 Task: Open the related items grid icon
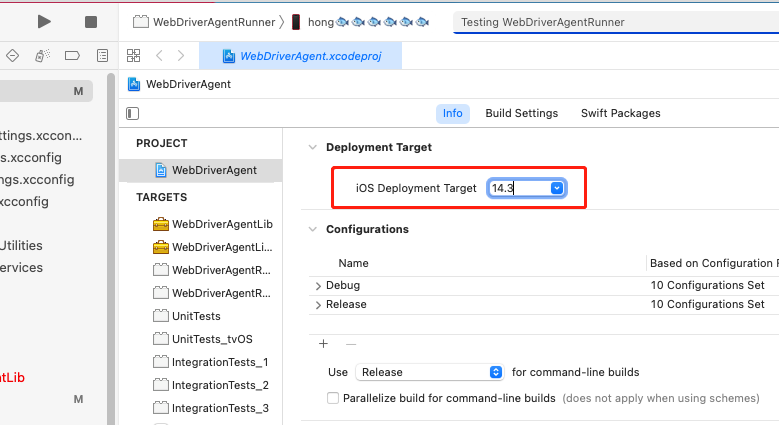pyautogui.click(x=133, y=56)
